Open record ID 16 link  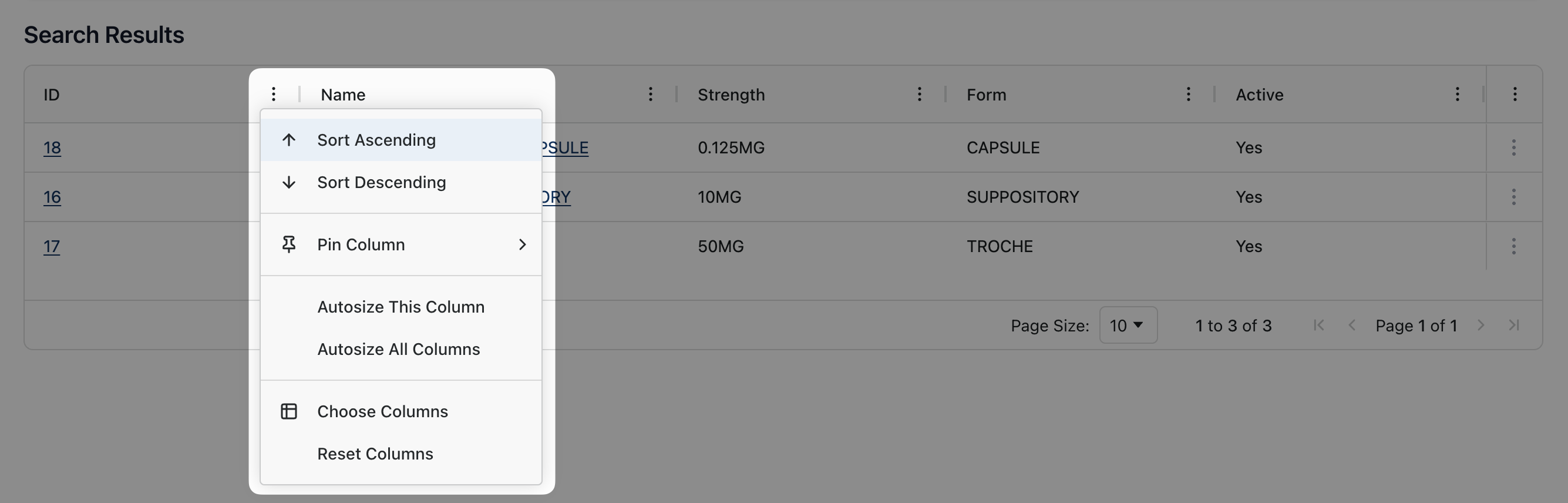click(52, 197)
